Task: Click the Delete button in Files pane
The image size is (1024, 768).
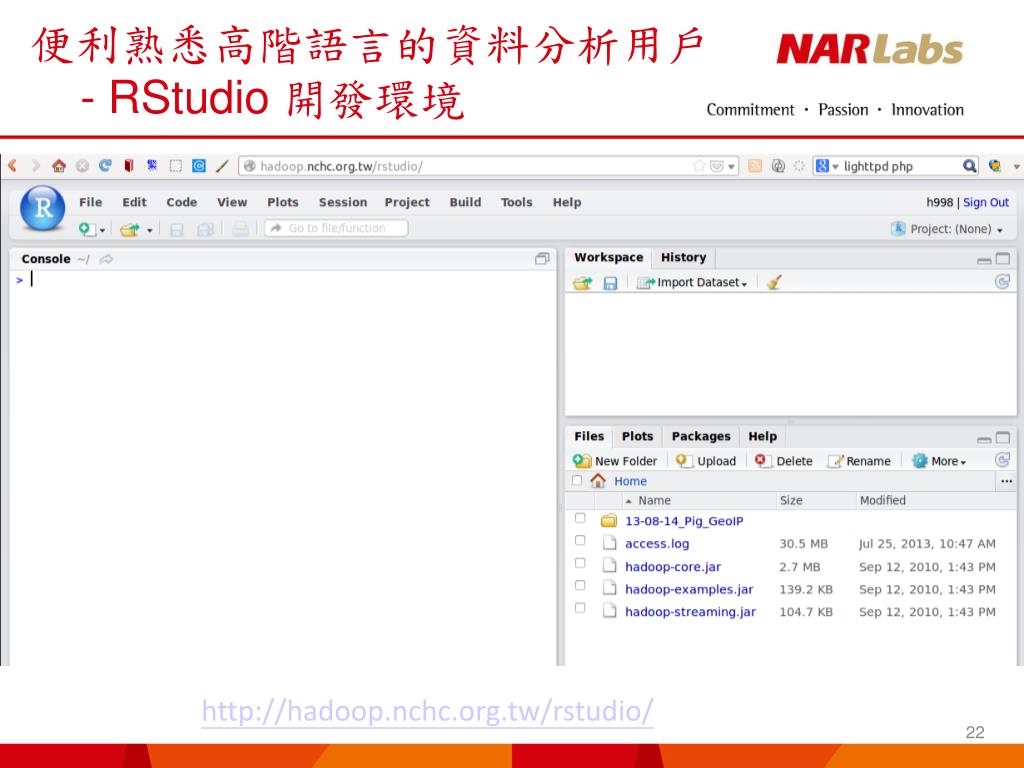Action: pyautogui.click(x=783, y=461)
